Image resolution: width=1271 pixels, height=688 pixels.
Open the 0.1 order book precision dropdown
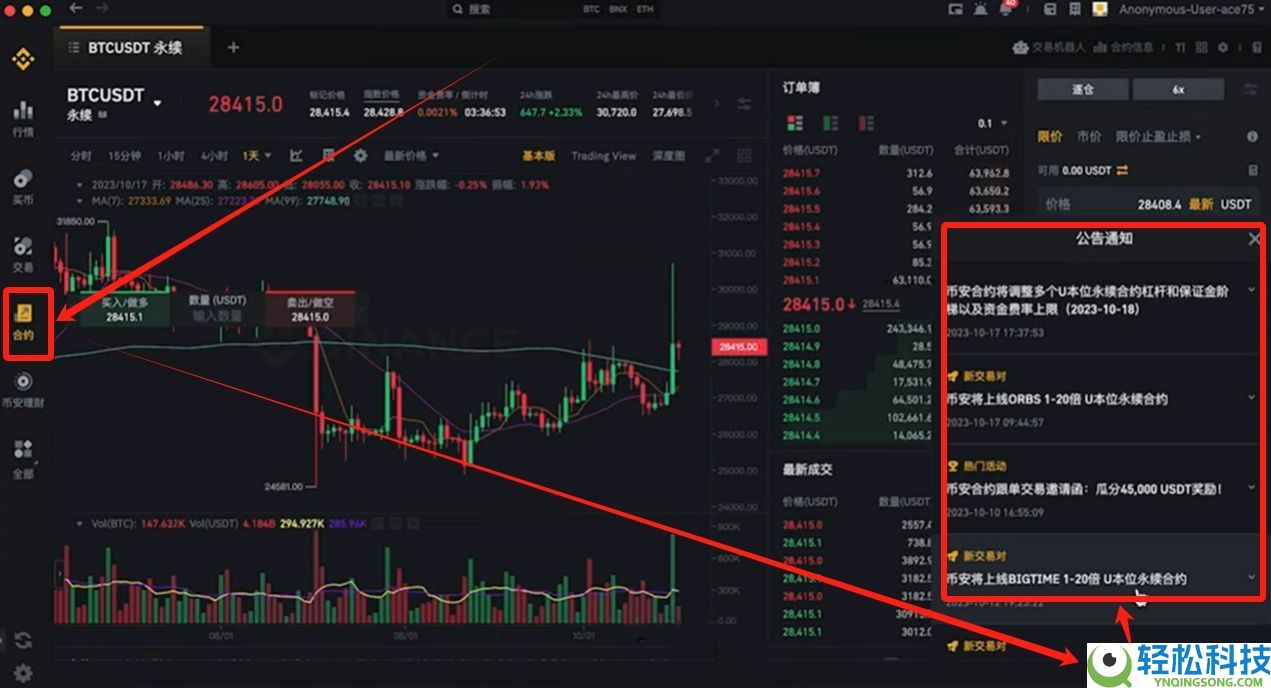[992, 123]
